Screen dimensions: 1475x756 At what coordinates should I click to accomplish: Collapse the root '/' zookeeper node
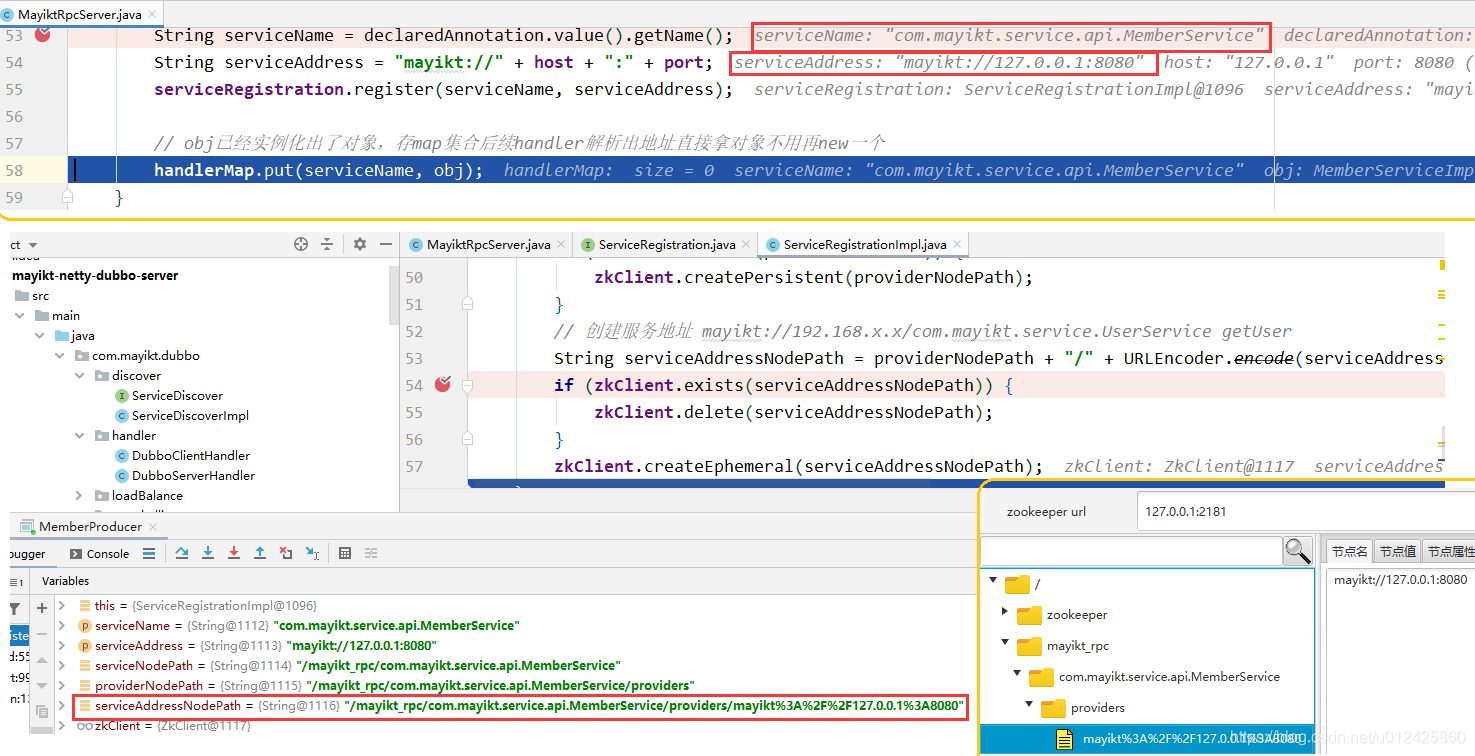[993, 581]
